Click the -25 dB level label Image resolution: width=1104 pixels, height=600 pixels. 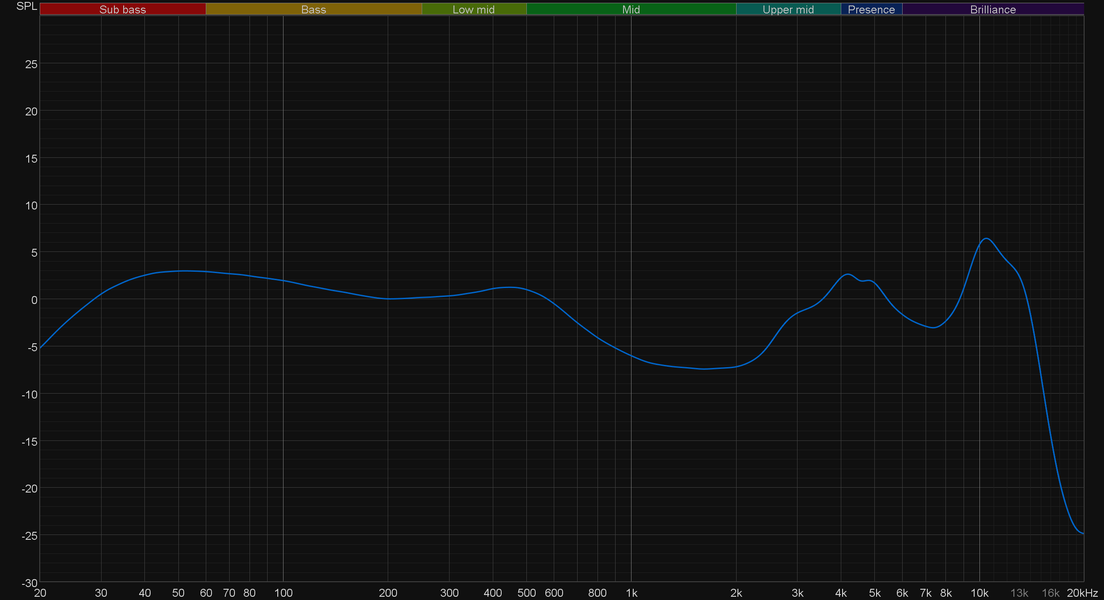pyautogui.click(x=29, y=536)
